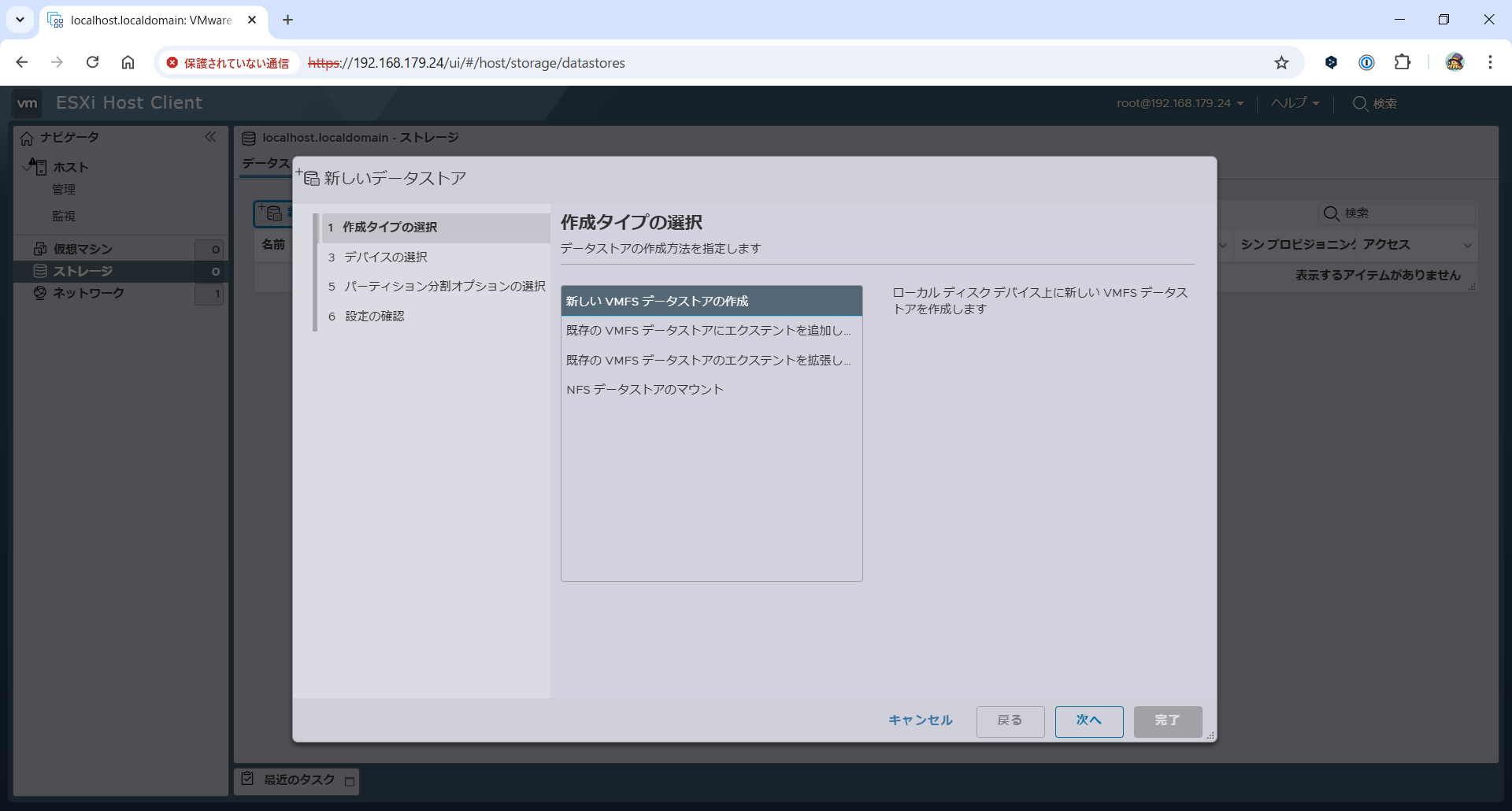
Task: Click the 戻る button
Action: [x=1010, y=720]
